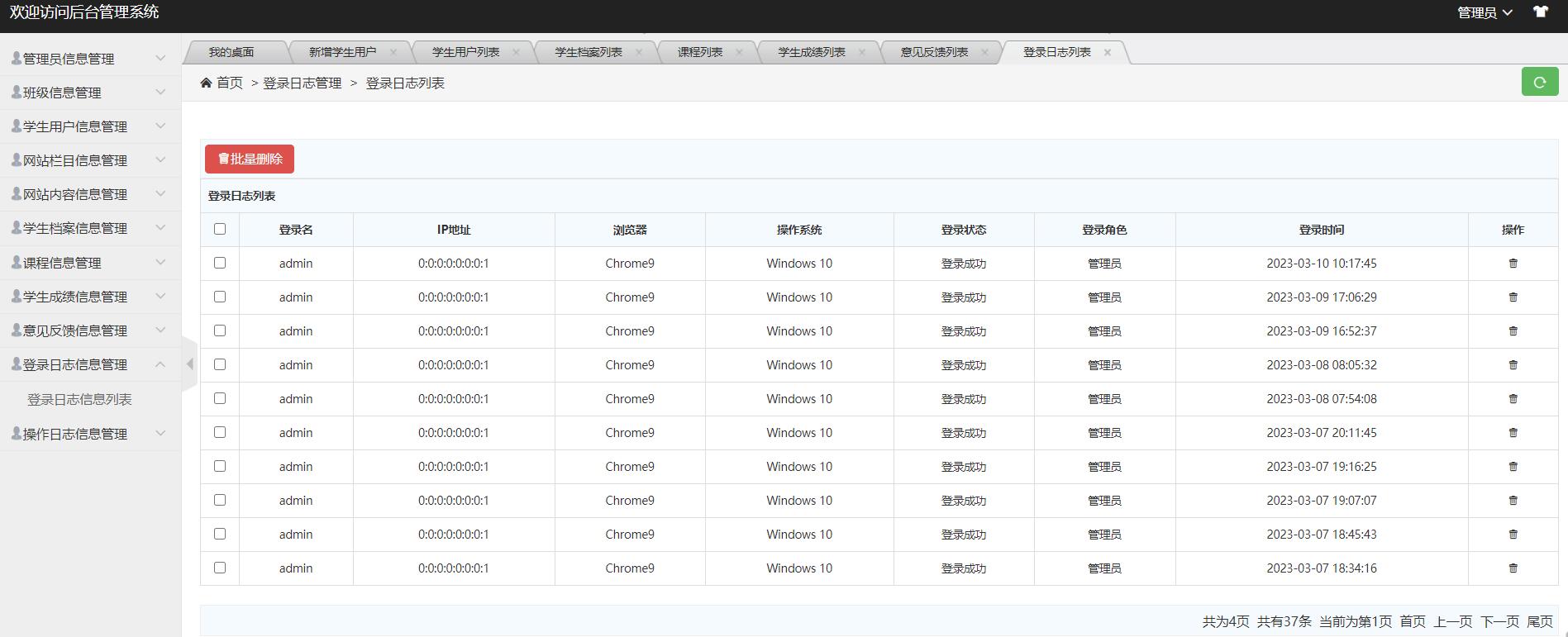Switch to 学生用户列表 tab
The height and width of the screenshot is (637, 1568).
(465, 52)
